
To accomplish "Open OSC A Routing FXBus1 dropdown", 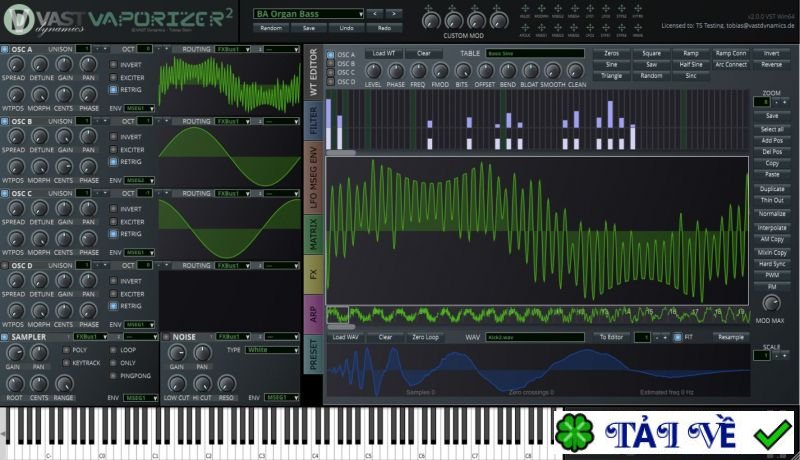I will coord(233,49).
